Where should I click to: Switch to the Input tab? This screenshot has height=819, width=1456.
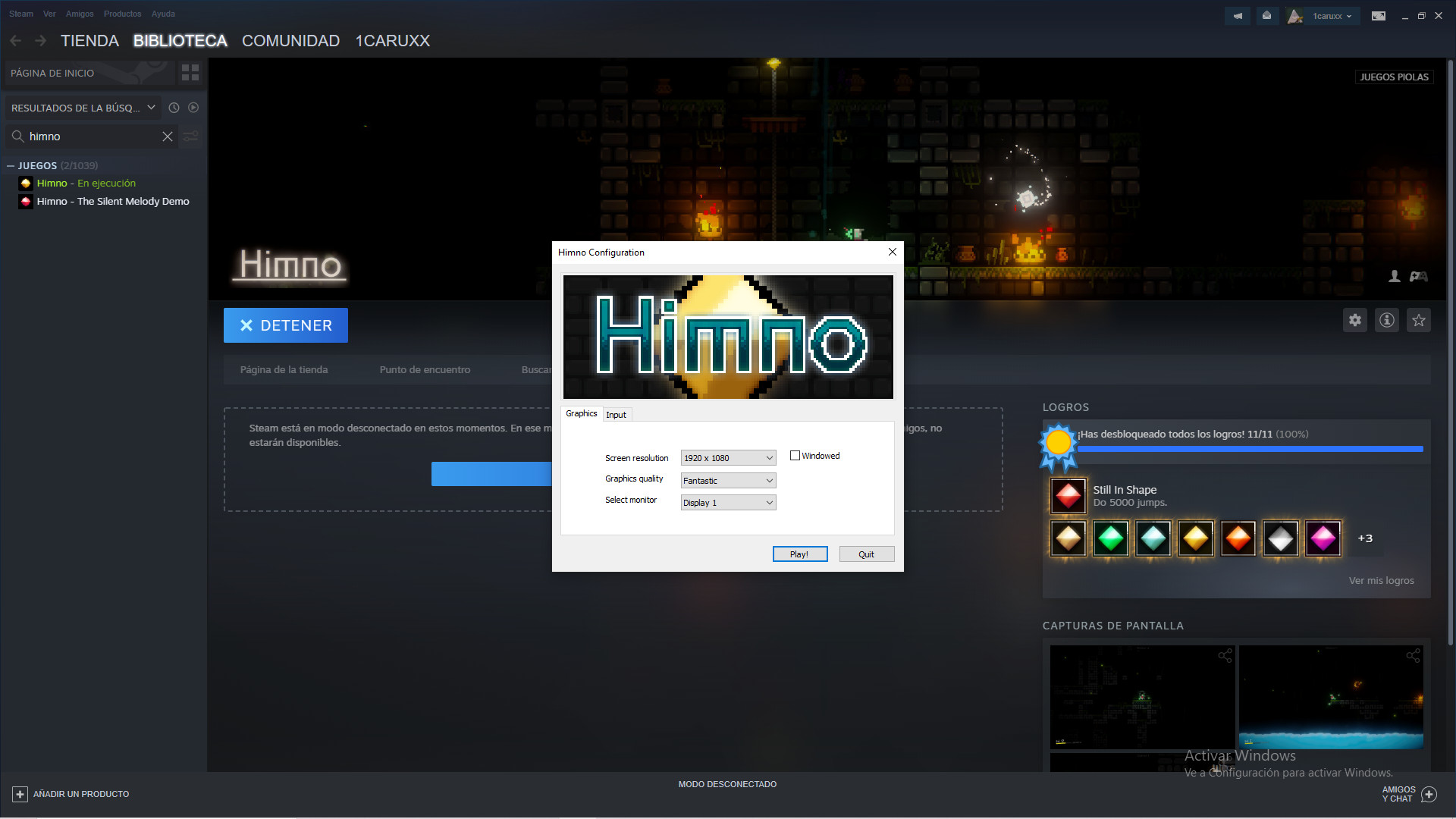(616, 415)
